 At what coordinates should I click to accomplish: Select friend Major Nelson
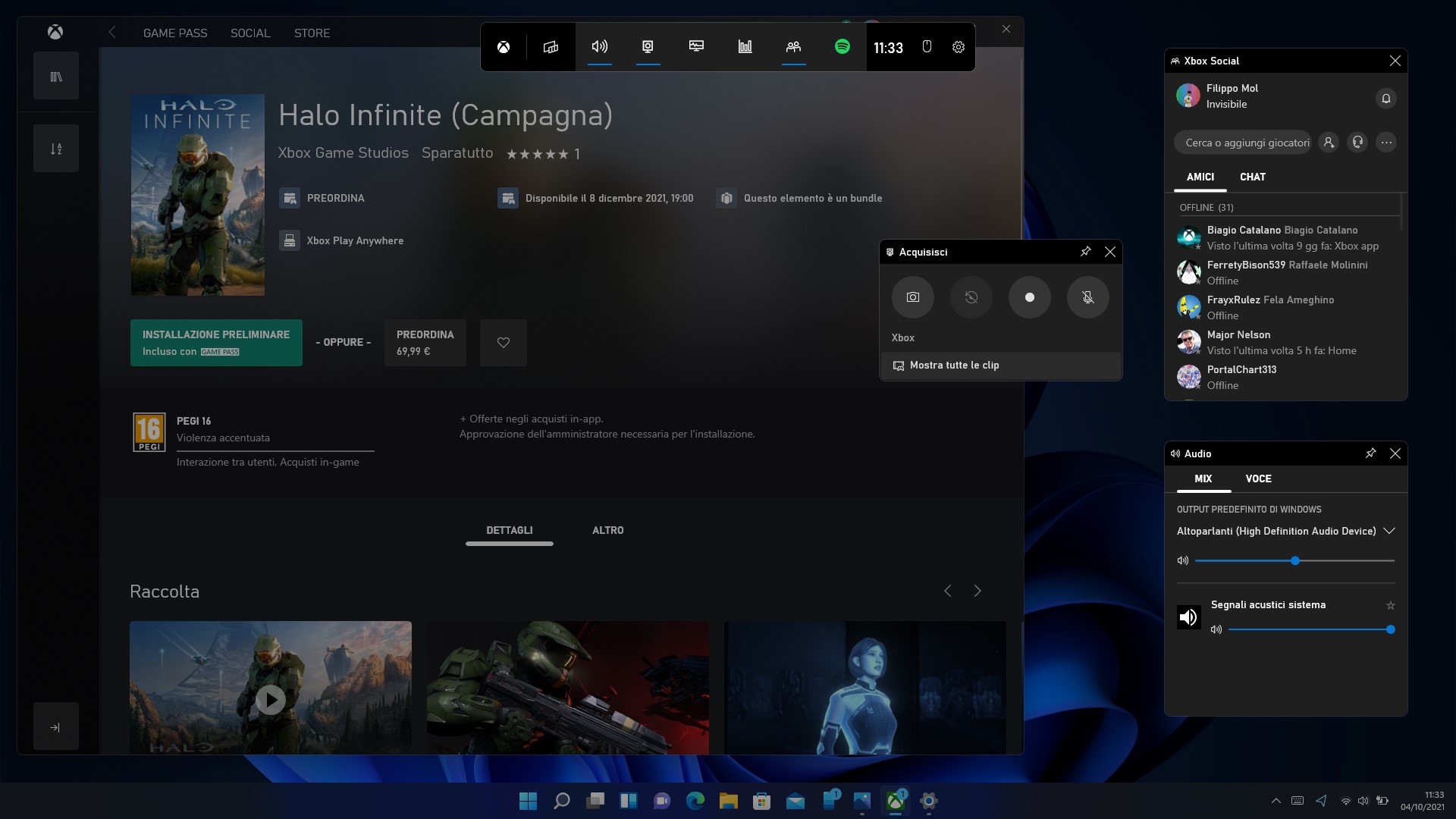point(1285,343)
